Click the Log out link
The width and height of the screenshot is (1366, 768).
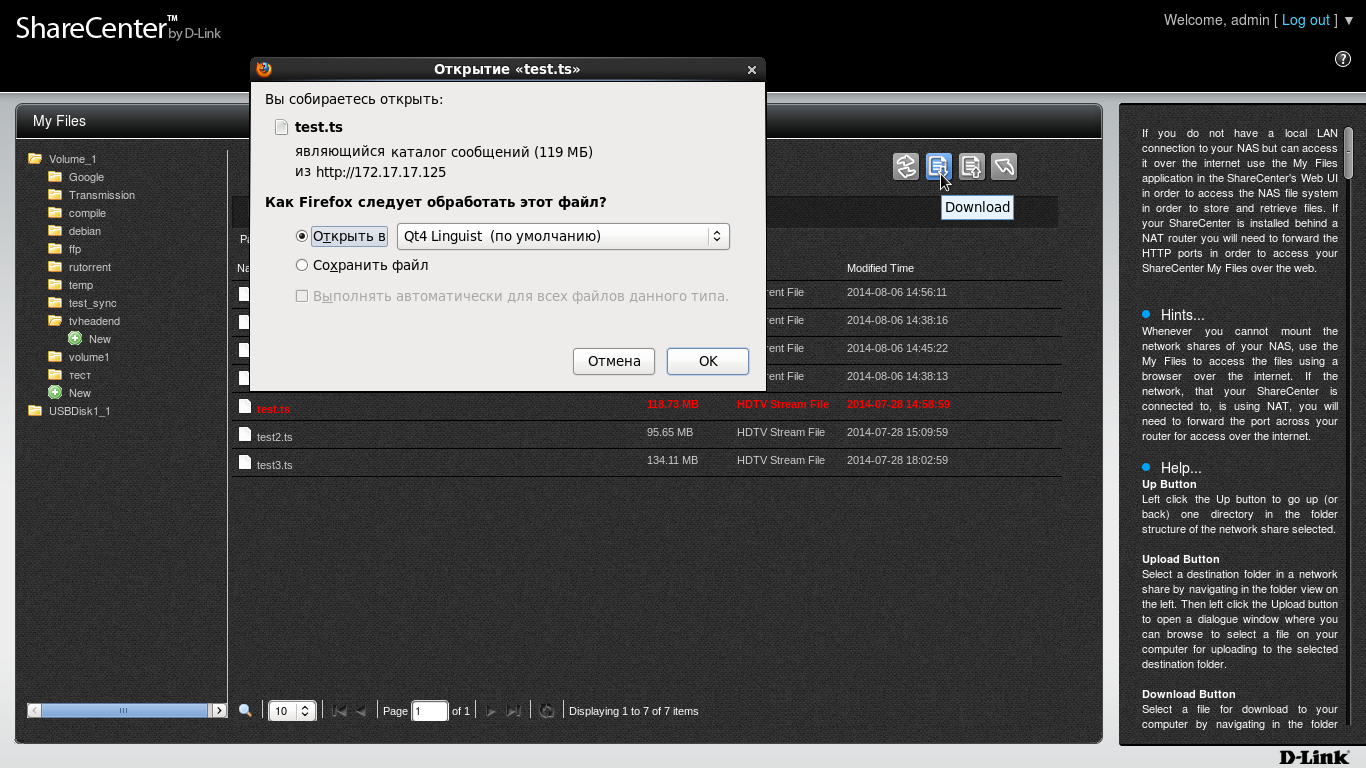tap(1306, 20)
